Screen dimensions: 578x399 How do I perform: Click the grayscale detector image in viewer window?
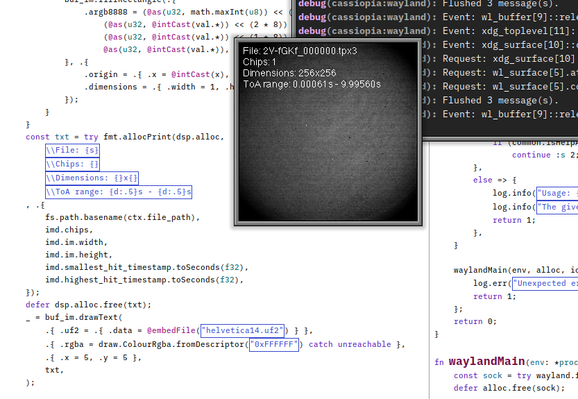click(x=328, y=132)
